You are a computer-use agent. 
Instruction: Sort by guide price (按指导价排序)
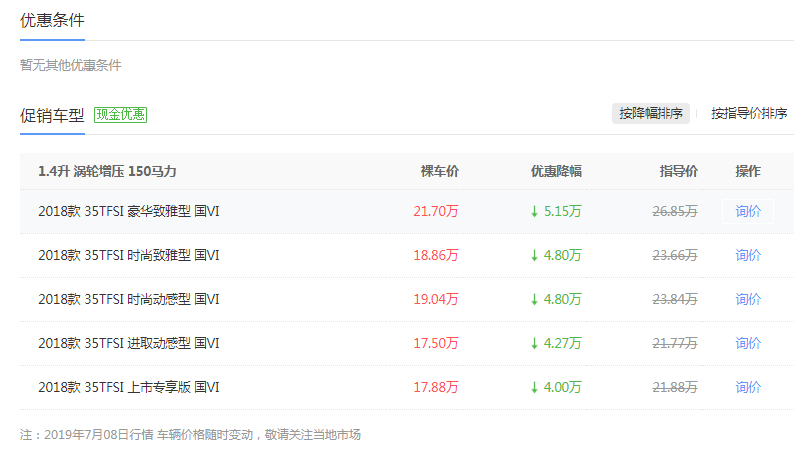749,113
